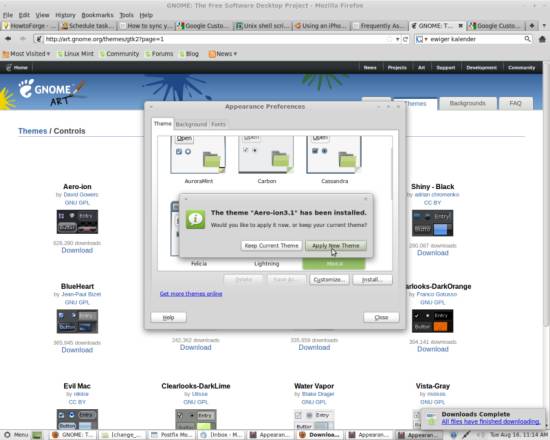The height and width of the screenshot is (440, 550).
Task: Follow Get more themes online link
Action: [x=191, y=294]
